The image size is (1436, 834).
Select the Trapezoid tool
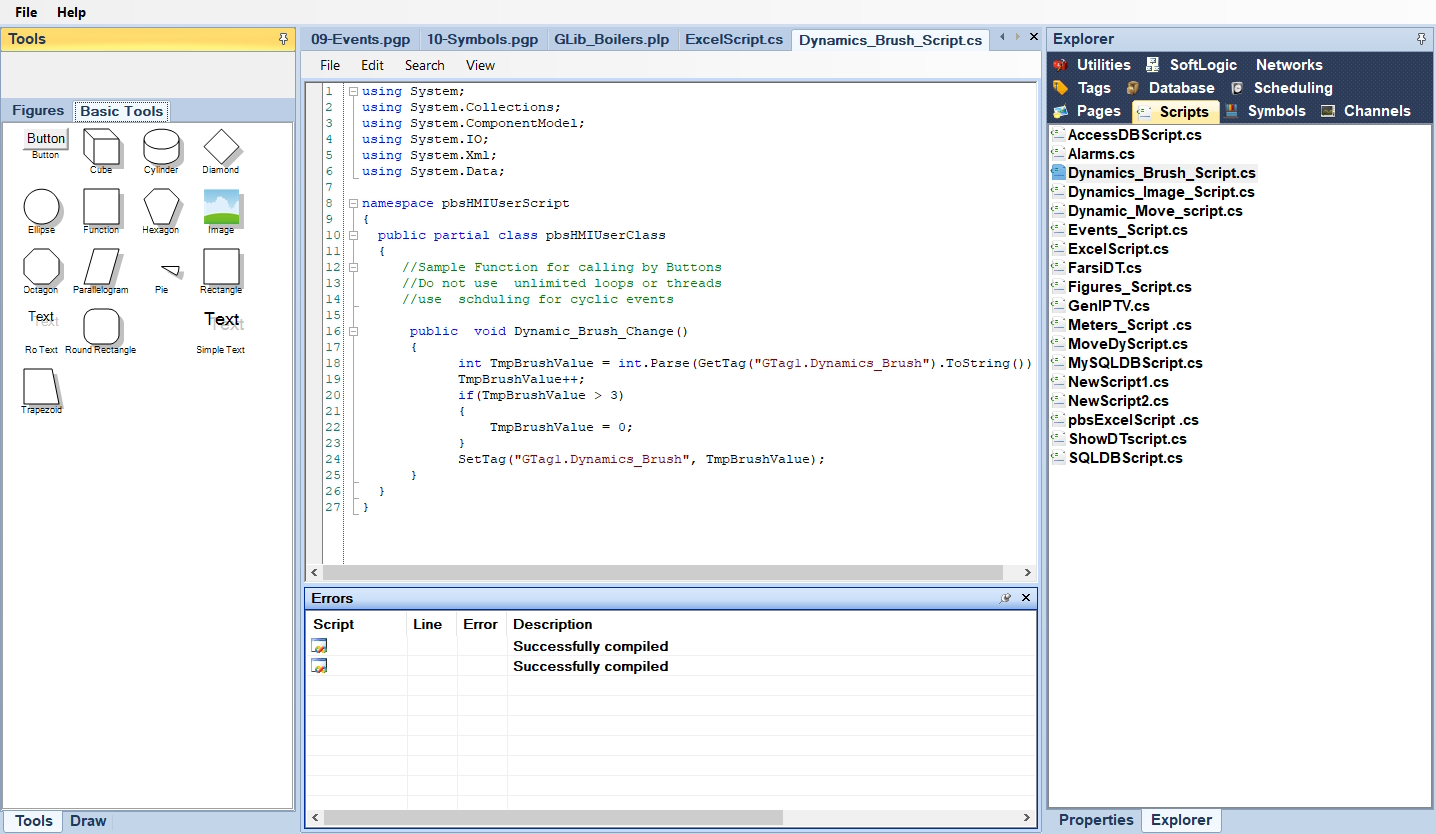pyautogui.click(x=41, y=387)
